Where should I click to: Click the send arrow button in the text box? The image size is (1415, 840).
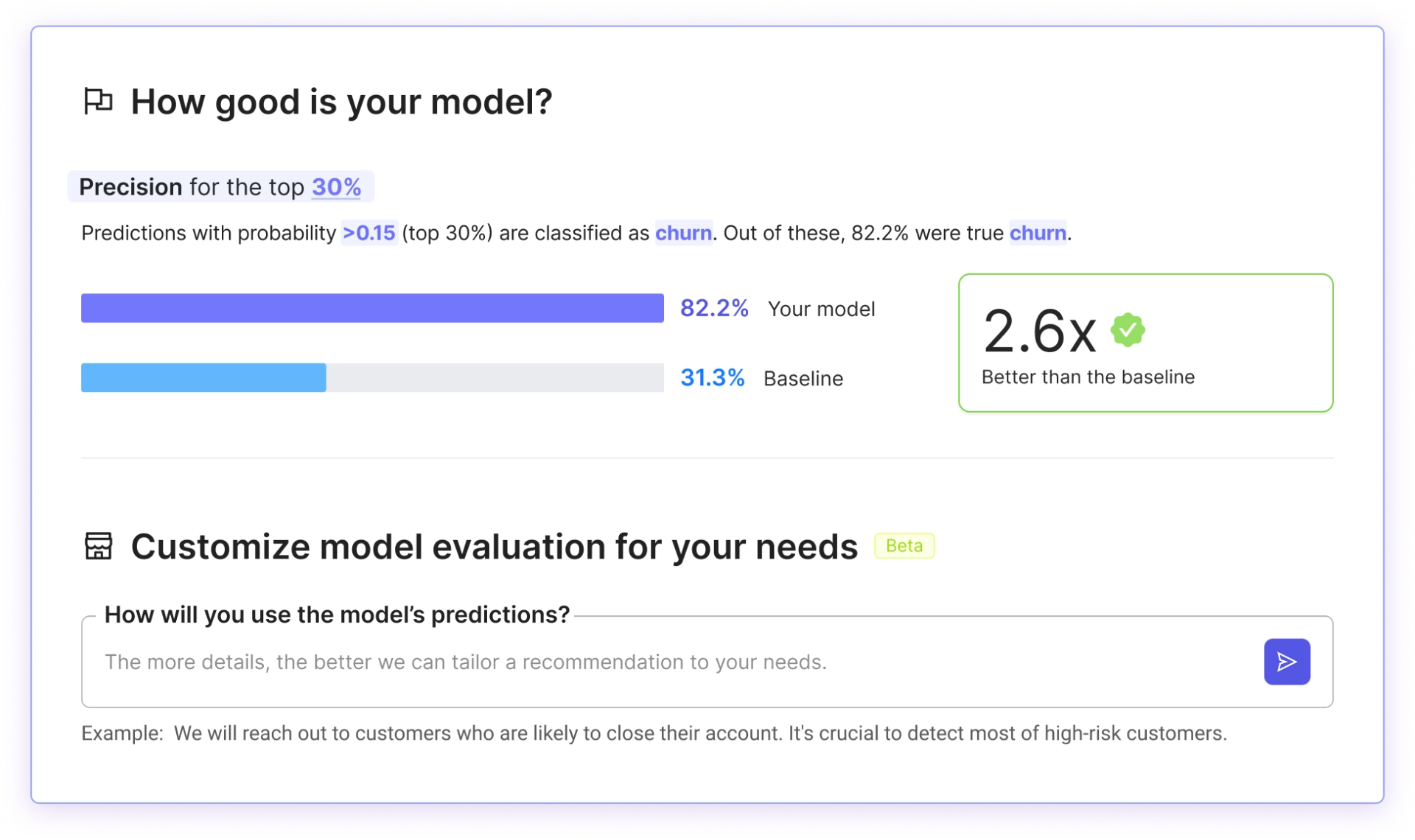coord(1286,661)
